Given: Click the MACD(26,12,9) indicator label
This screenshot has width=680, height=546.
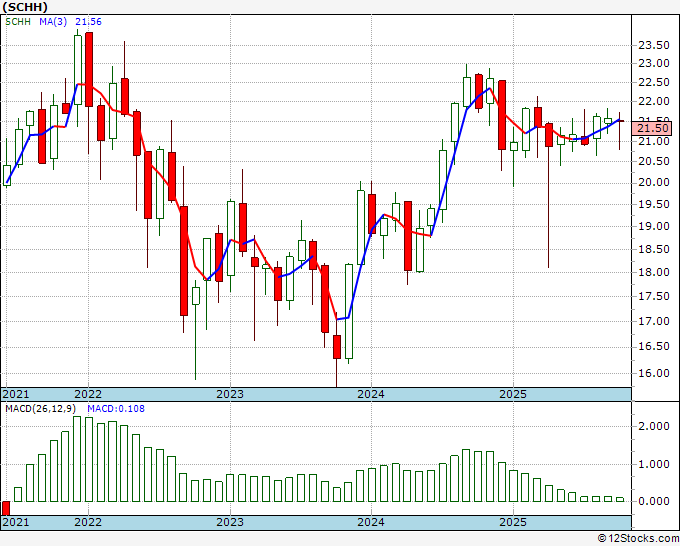Looking at the screenshot, I should coord(40,409).
